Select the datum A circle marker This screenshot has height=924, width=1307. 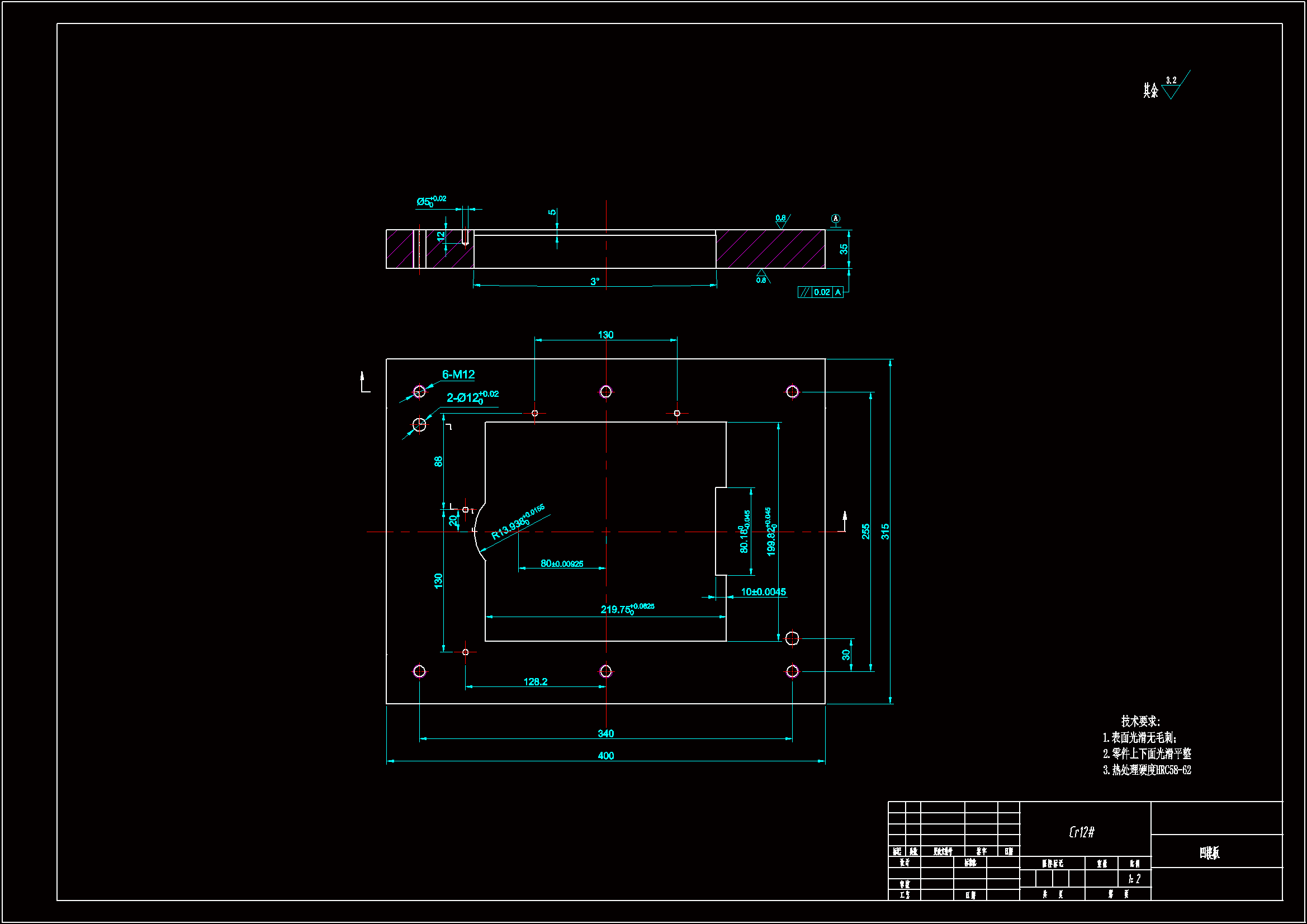point(836,219)
